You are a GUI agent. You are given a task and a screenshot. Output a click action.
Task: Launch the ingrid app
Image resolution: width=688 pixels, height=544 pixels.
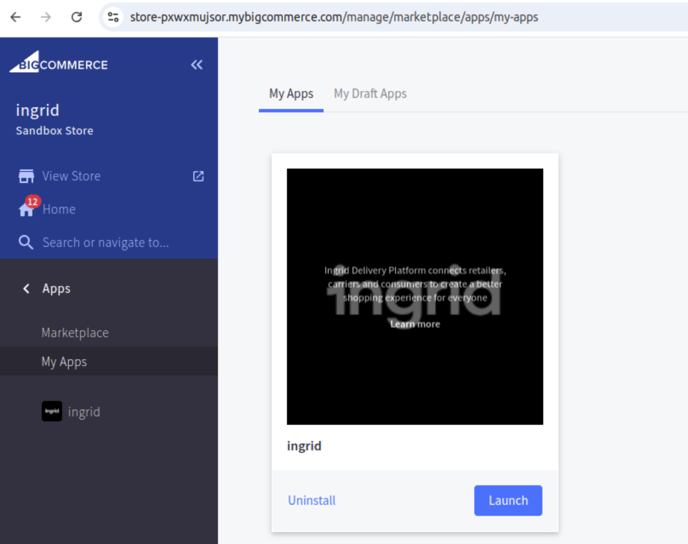(508, 501)
